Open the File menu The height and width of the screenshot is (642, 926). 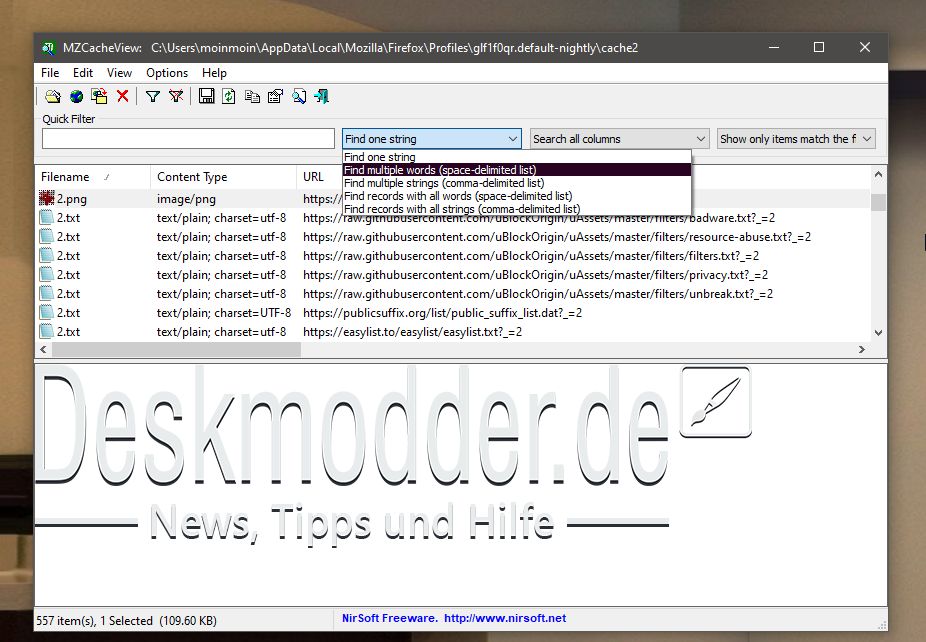click(x=50, y=73)
